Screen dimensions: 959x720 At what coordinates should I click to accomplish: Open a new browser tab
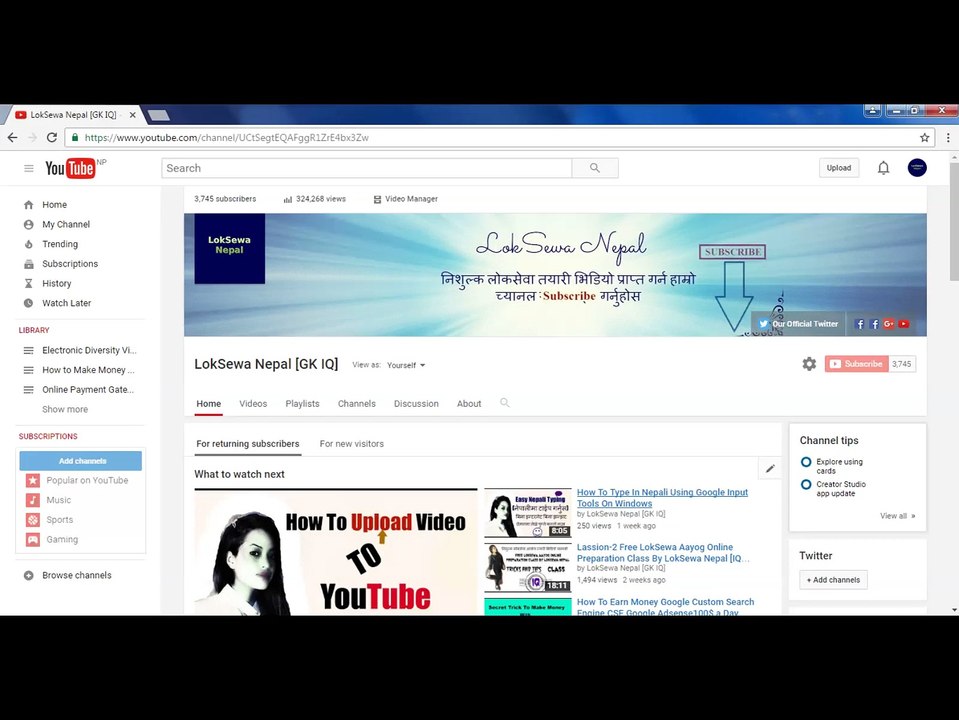tap(159, 114)
